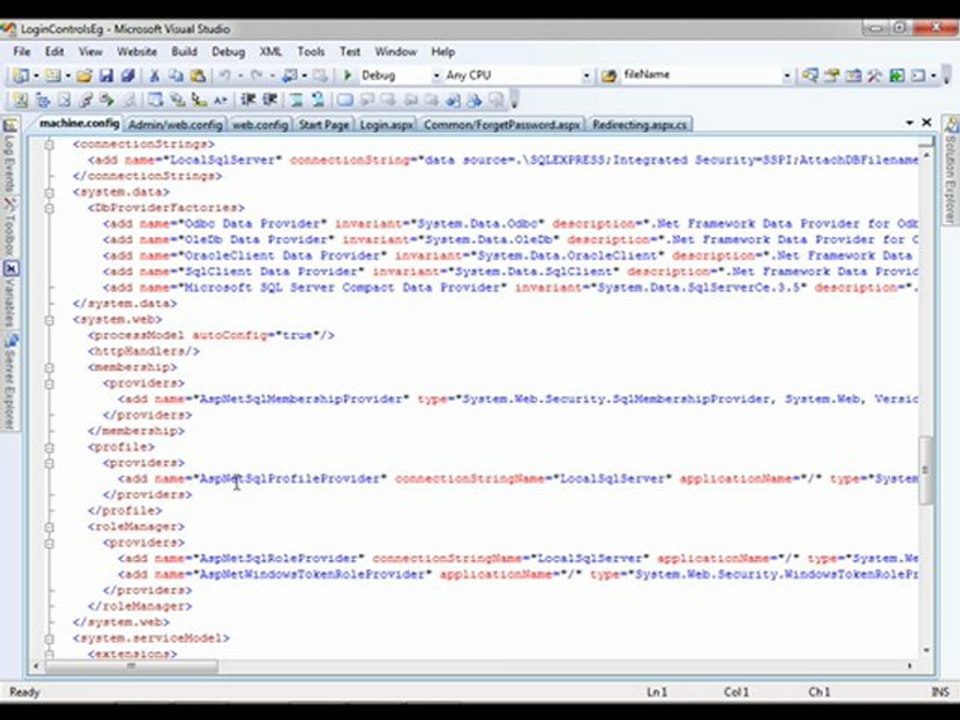Switch to the Redirecting.aspx.cs tab
Screen dimensions: 960x720
(639, 125)
